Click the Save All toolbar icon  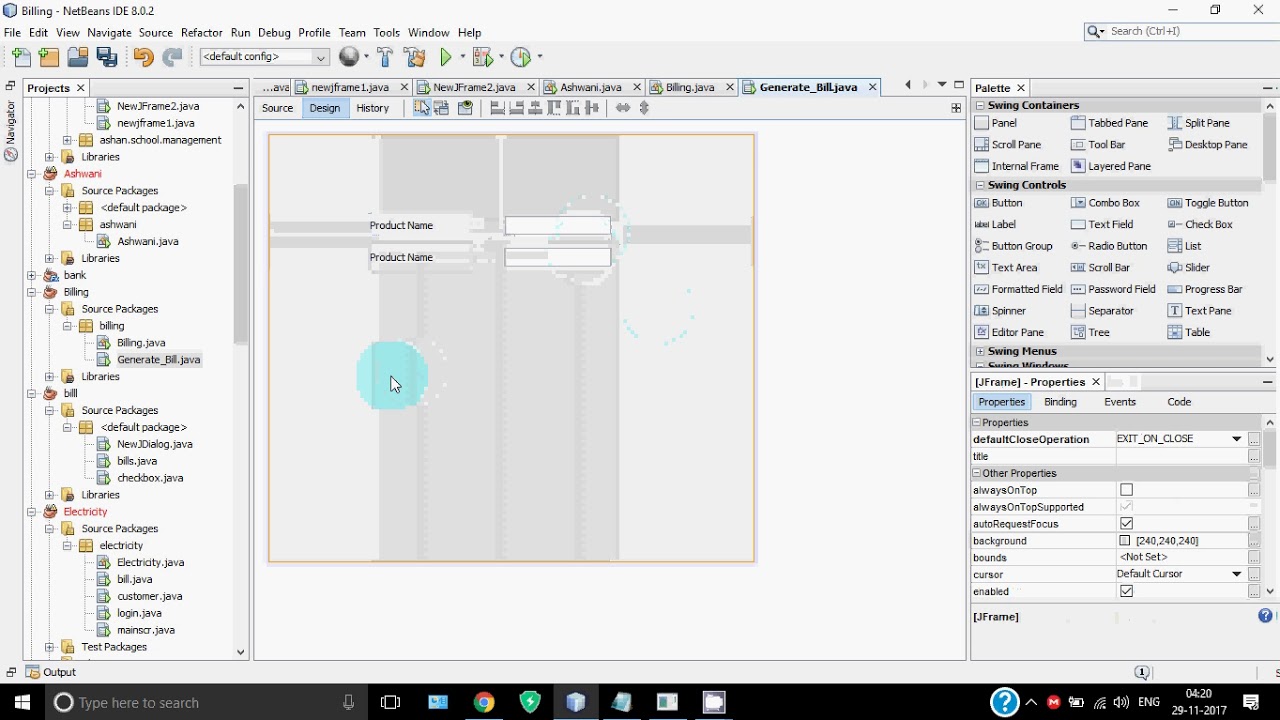click(107, 58)
